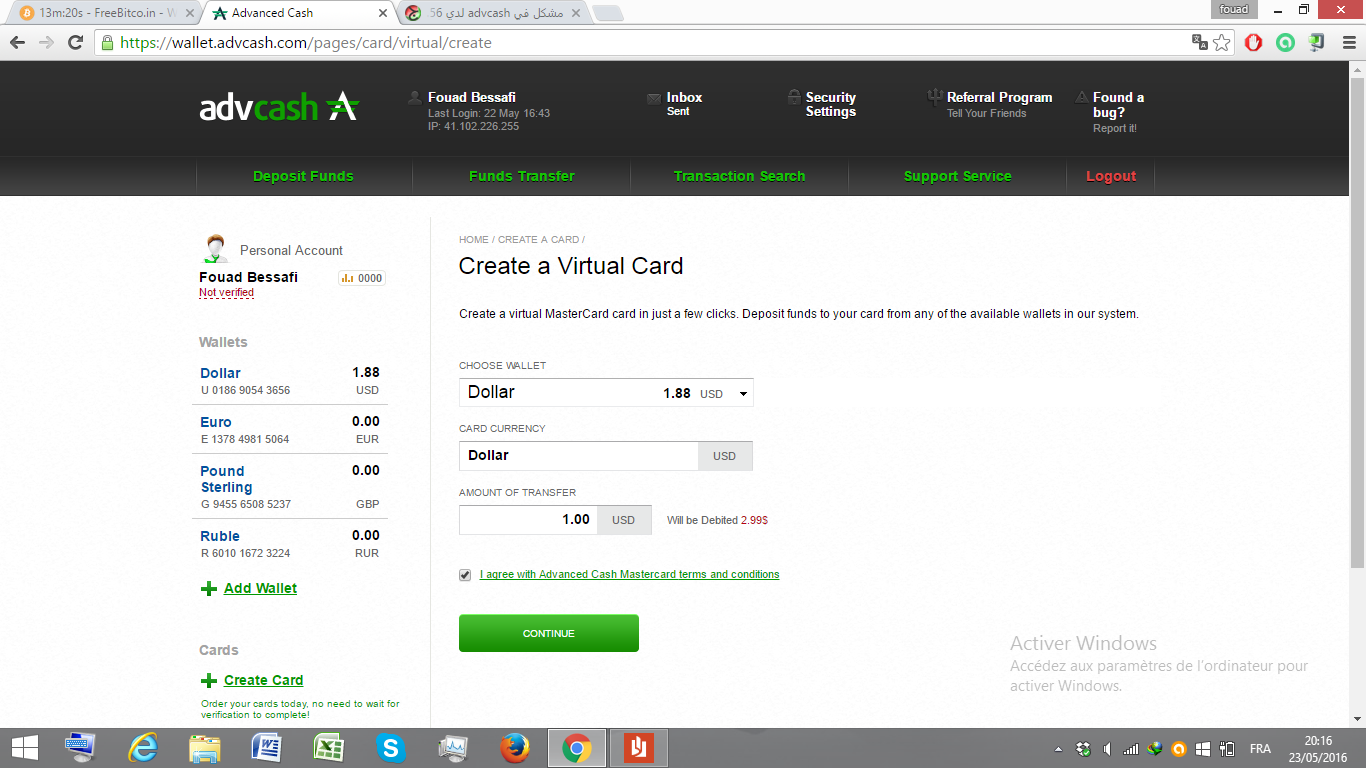
Task: Open the Funds Transfer menu
Action: pyautogui.click(x=522, y=176)
